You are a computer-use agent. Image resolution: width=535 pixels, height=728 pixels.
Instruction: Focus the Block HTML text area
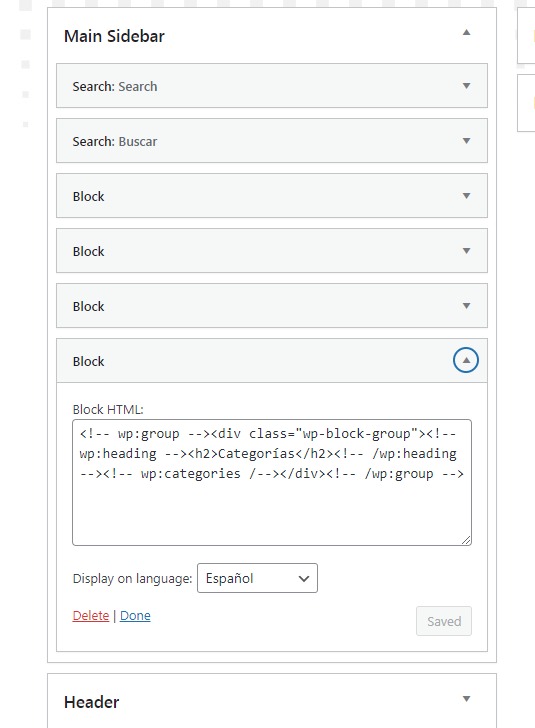pyautogui.click(x=272, y=482)
